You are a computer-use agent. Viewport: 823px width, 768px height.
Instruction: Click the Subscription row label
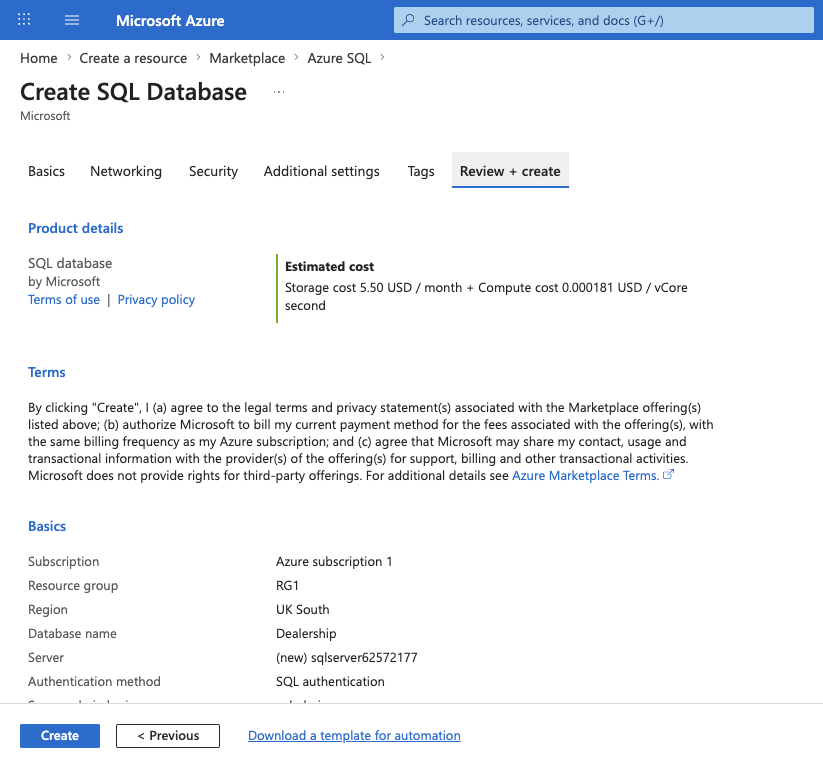coord(64,562)
